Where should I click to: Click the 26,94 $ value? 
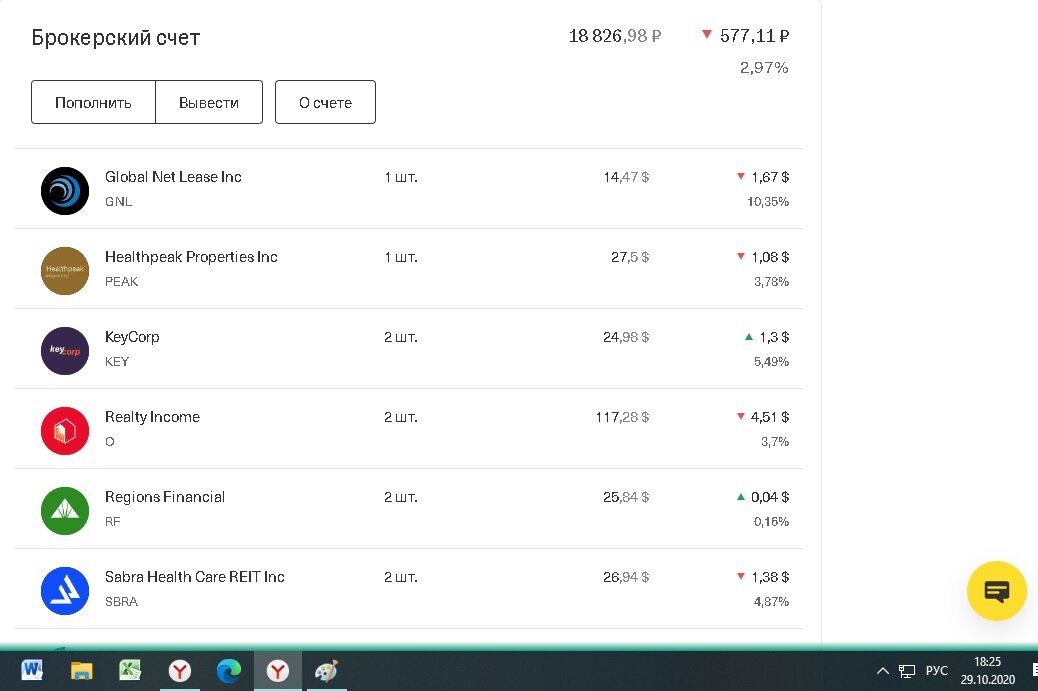coord(626,577)
